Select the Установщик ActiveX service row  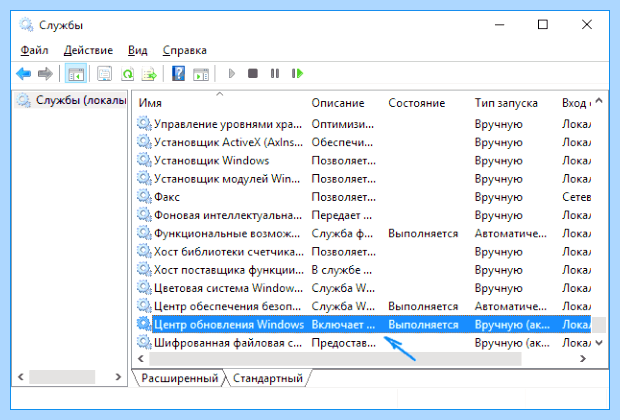(364, 142)
